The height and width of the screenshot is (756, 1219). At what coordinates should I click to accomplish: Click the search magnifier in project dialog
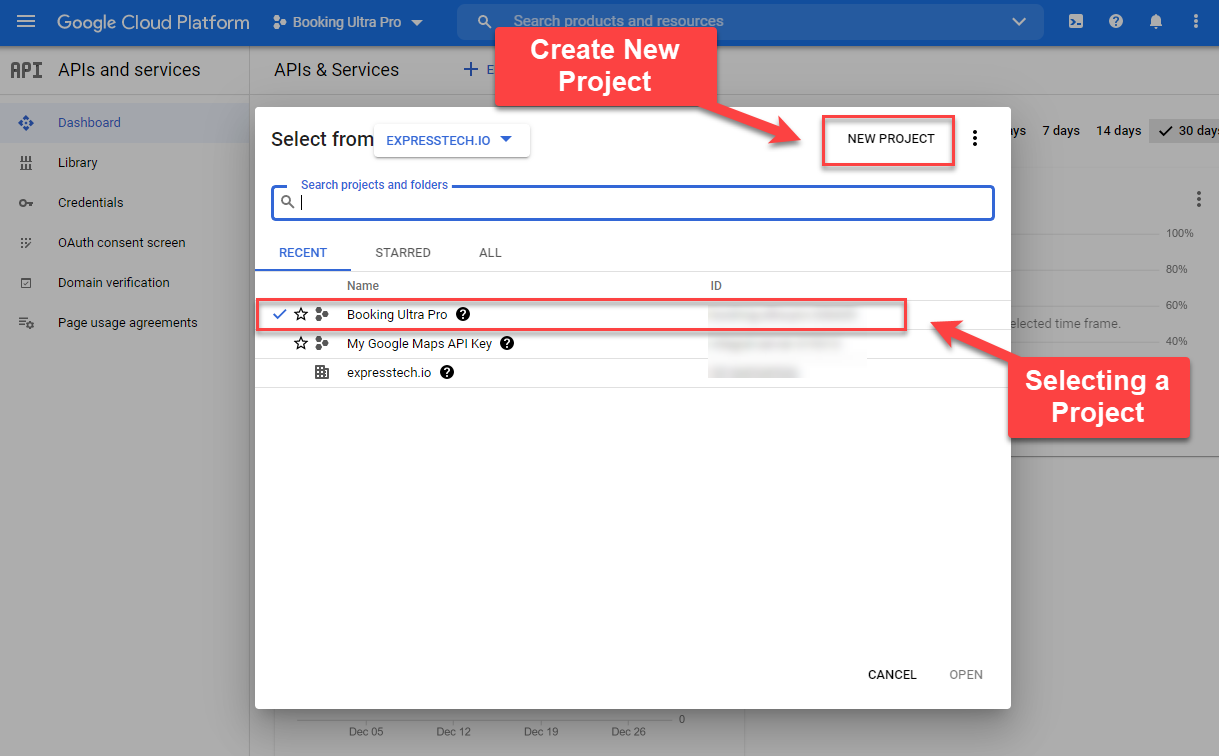(x=287, y=202)
